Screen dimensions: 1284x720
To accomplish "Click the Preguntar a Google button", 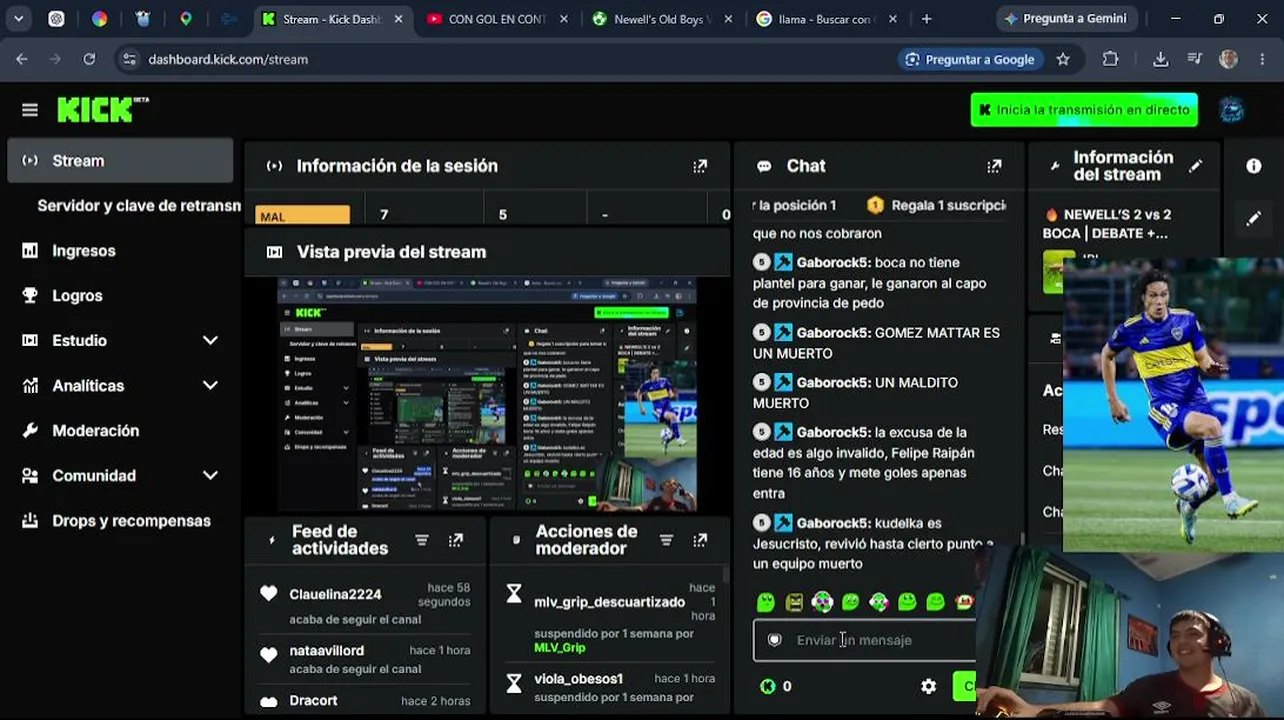I will pos(970,59).
